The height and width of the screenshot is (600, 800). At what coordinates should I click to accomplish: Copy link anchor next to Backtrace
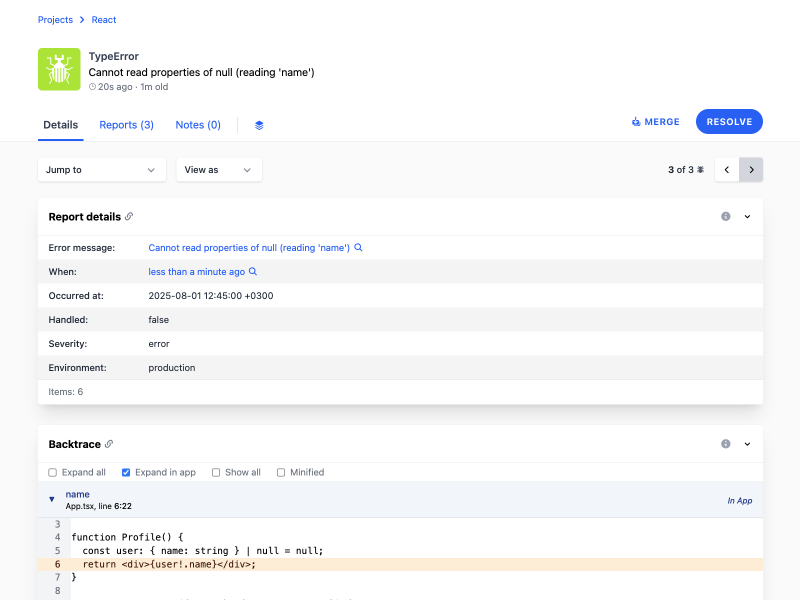[x=109, y=444]
